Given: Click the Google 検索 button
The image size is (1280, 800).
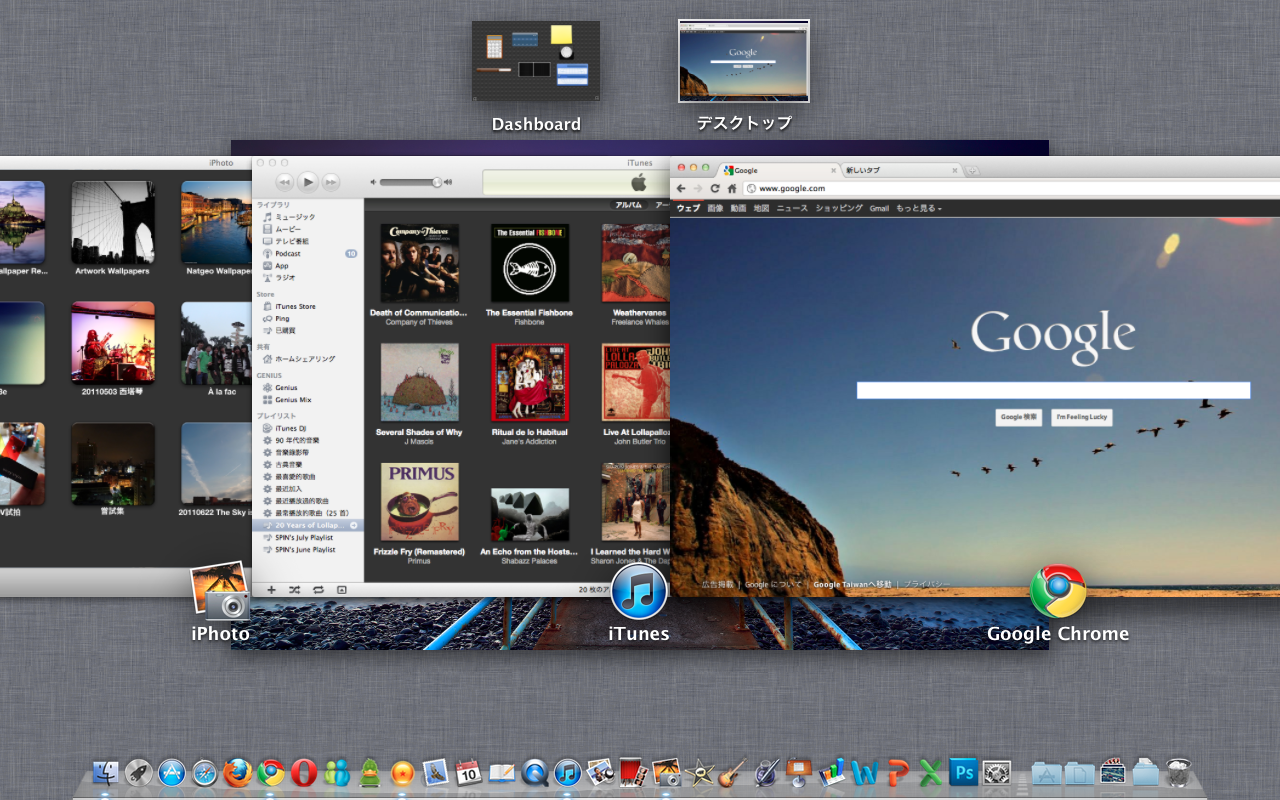Looking at the screenshot, I should (1019, 417).
